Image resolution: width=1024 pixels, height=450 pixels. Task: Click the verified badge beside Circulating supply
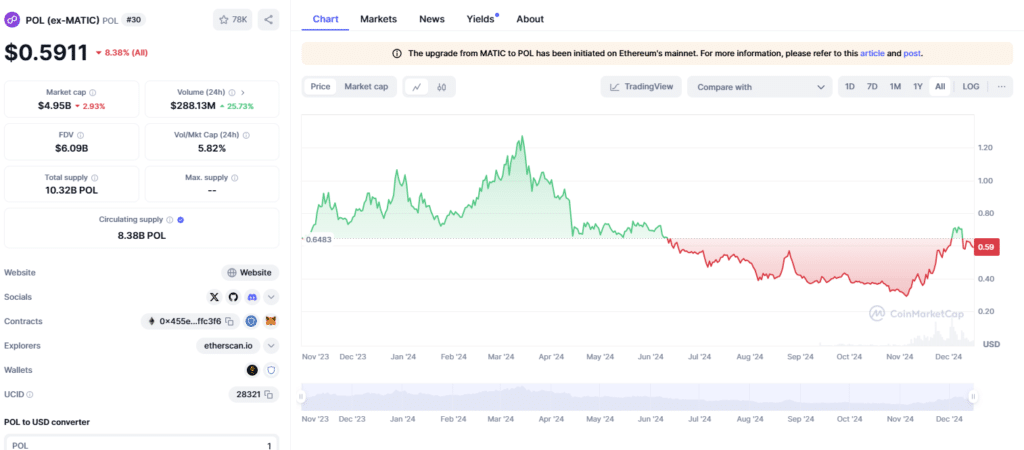pyautogui.click(x=181, y=220)
